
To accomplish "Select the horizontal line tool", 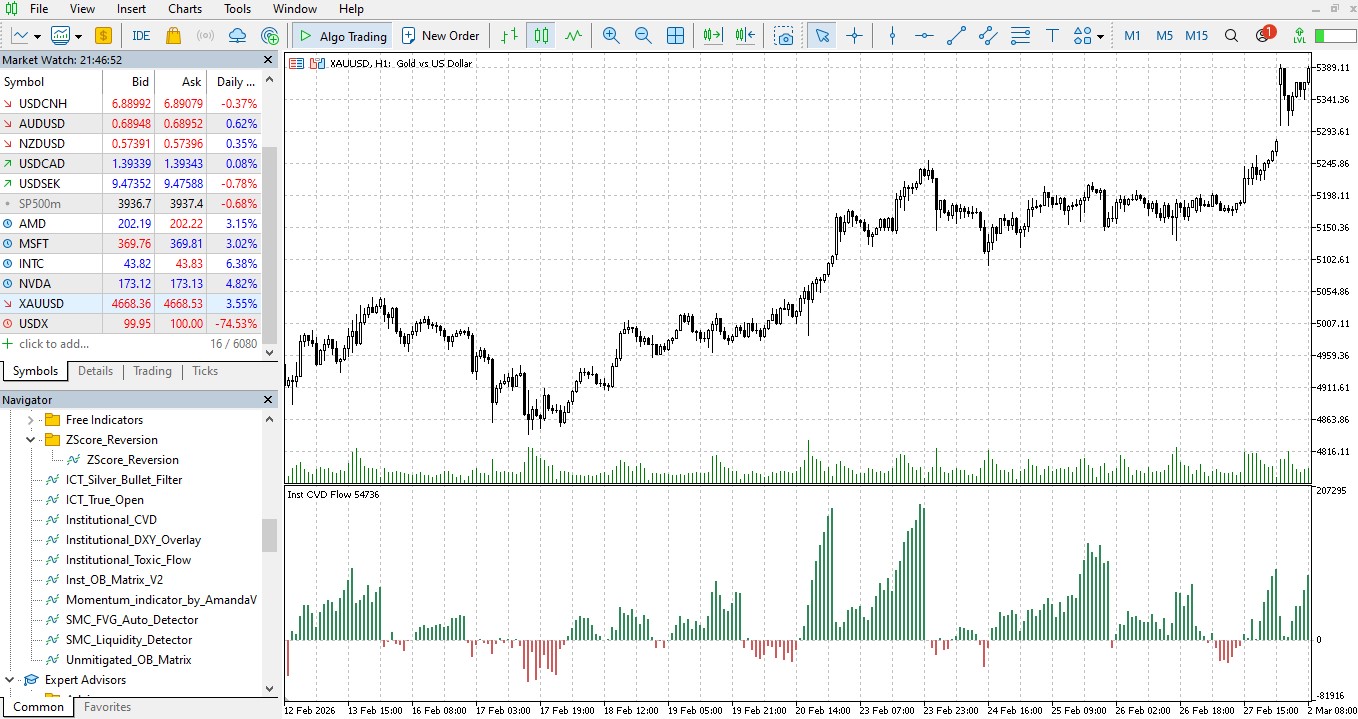I will [x=923, y=35].
